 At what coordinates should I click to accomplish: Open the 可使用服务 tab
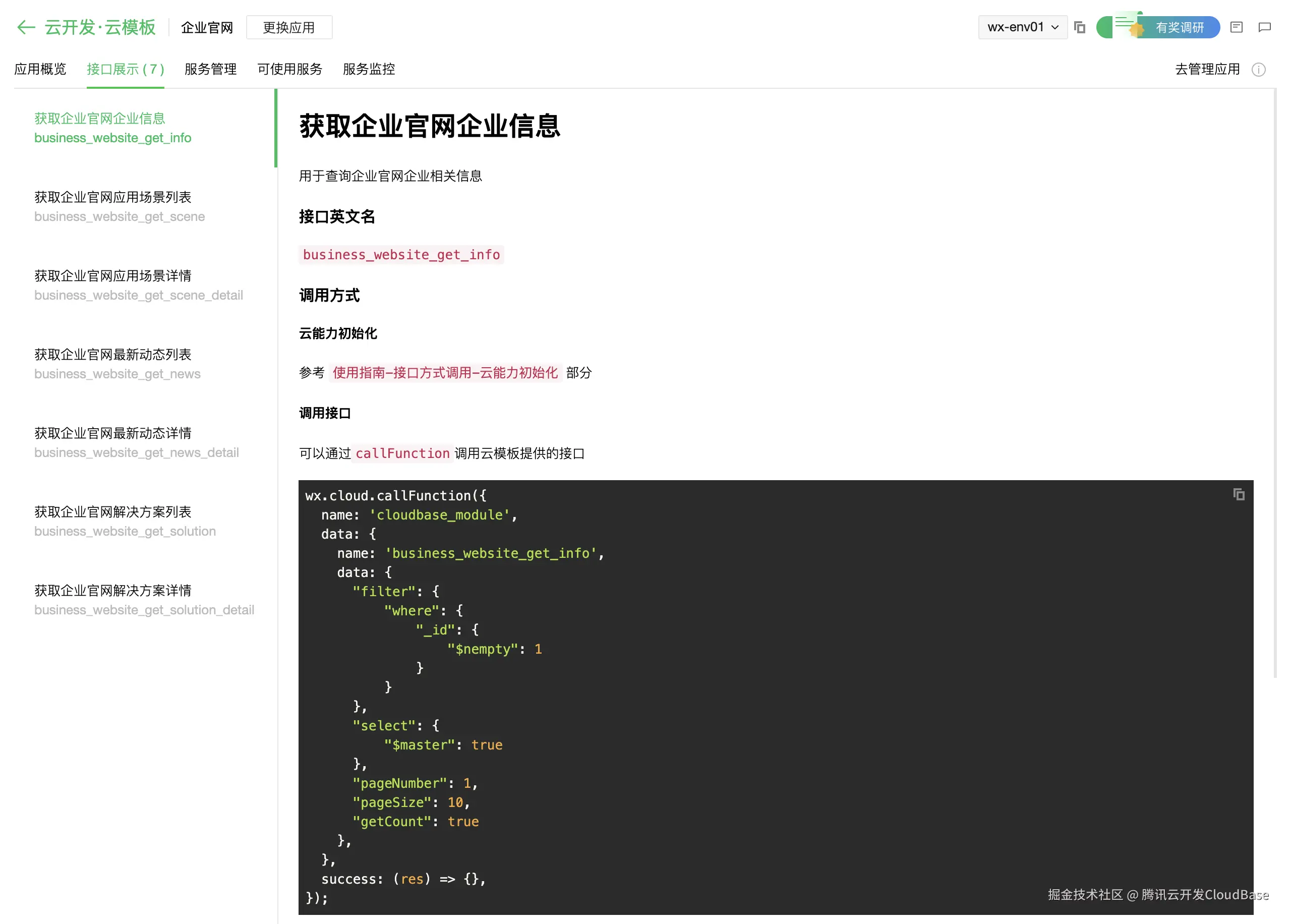(289, 70)
